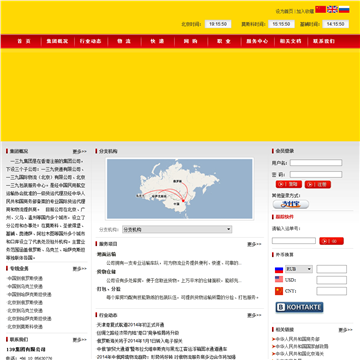The width and height of the screenshot is (360, 360).
Task: Click the US flag beside USD
Action: point(279,280)
